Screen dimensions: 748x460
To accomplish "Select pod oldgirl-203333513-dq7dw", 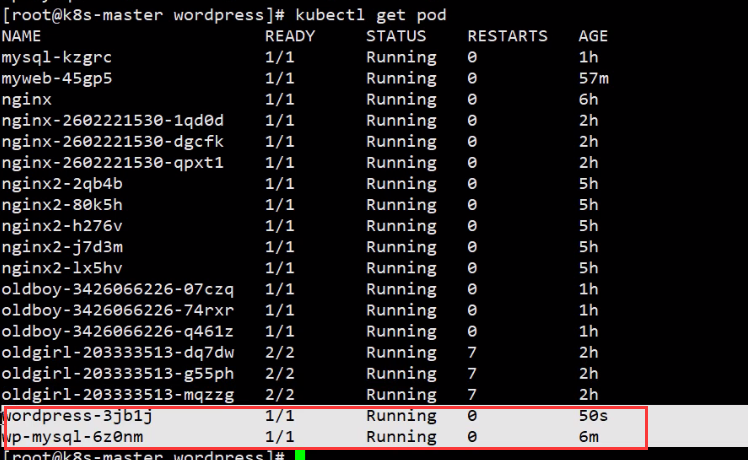I will tap(118, 353).
